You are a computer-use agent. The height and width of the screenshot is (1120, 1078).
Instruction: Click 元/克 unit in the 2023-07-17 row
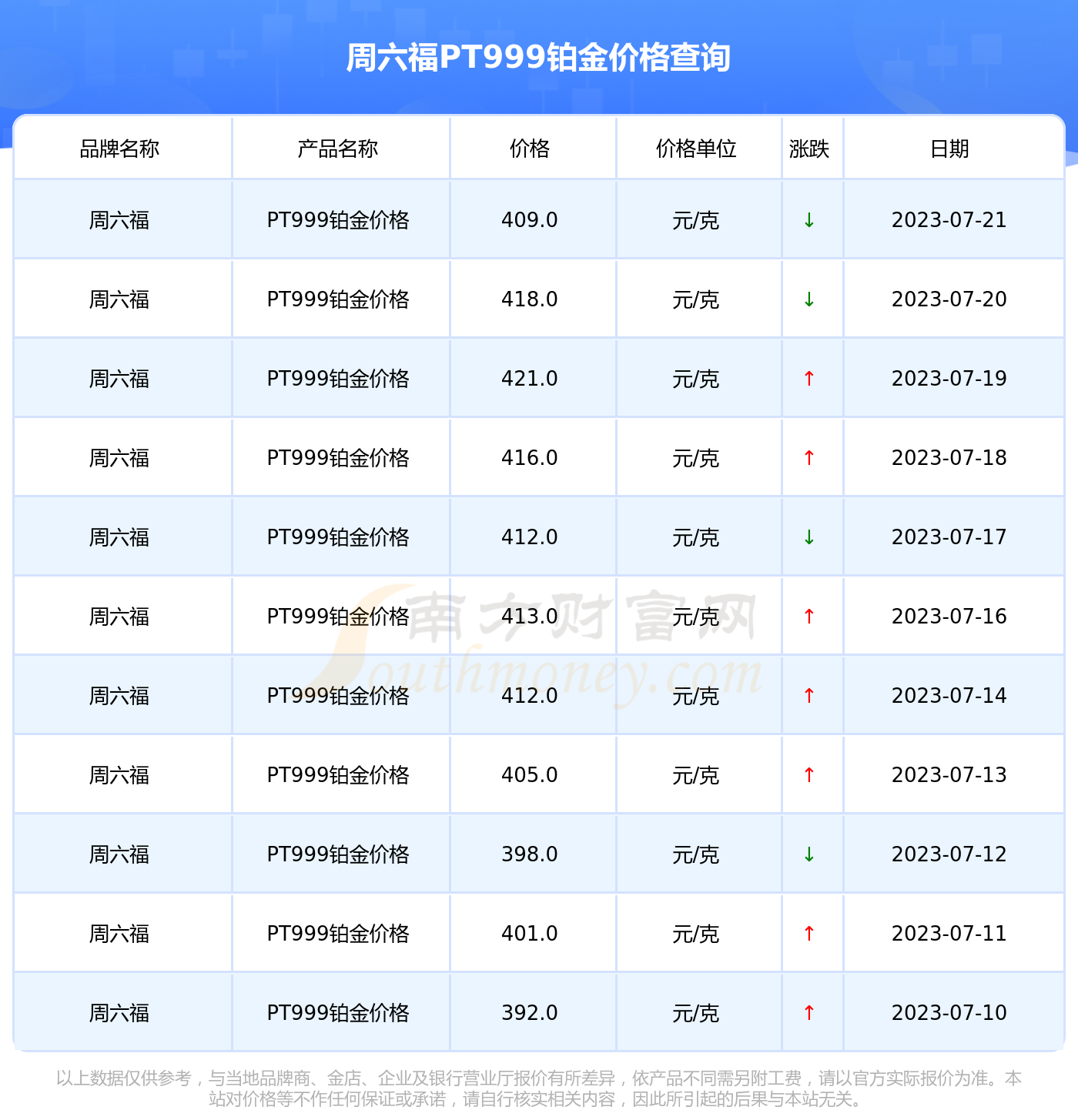[696, 538]
